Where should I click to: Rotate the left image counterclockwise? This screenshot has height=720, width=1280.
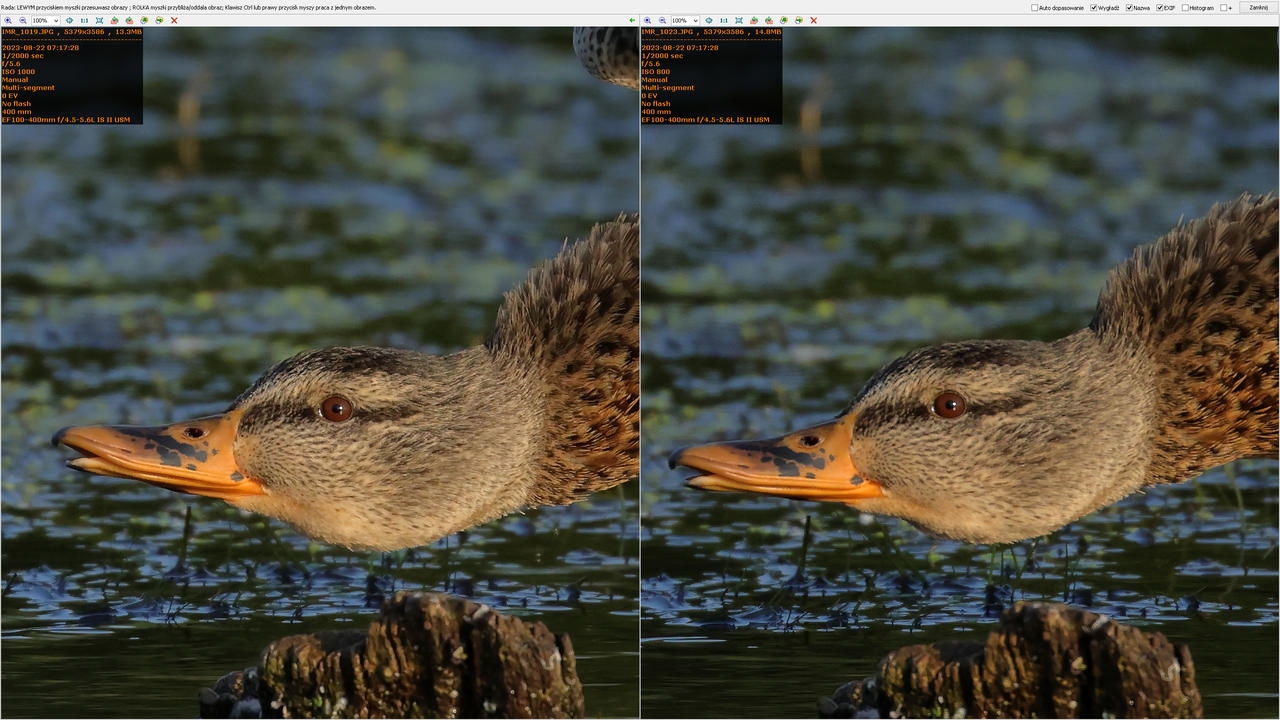(x=114, y=20)
